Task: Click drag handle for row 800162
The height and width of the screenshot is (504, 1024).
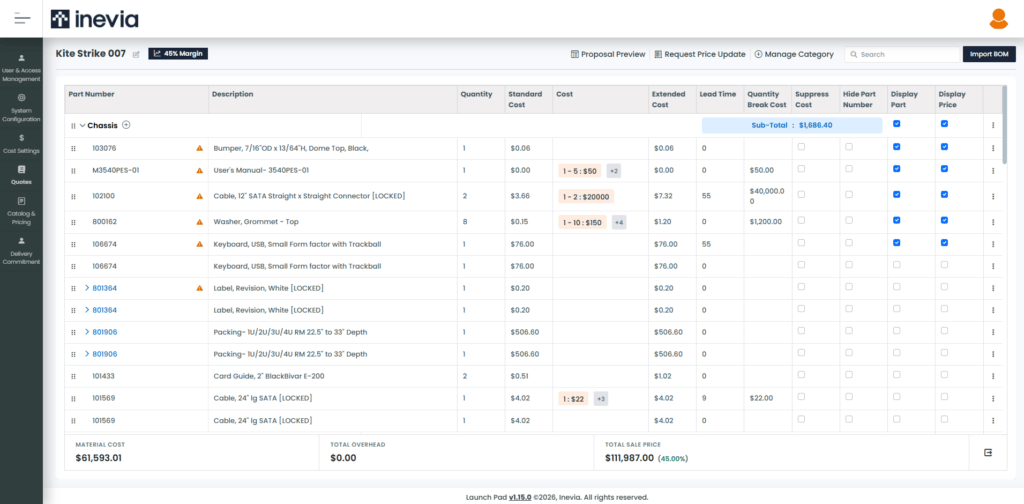Action: coord(73,222)
